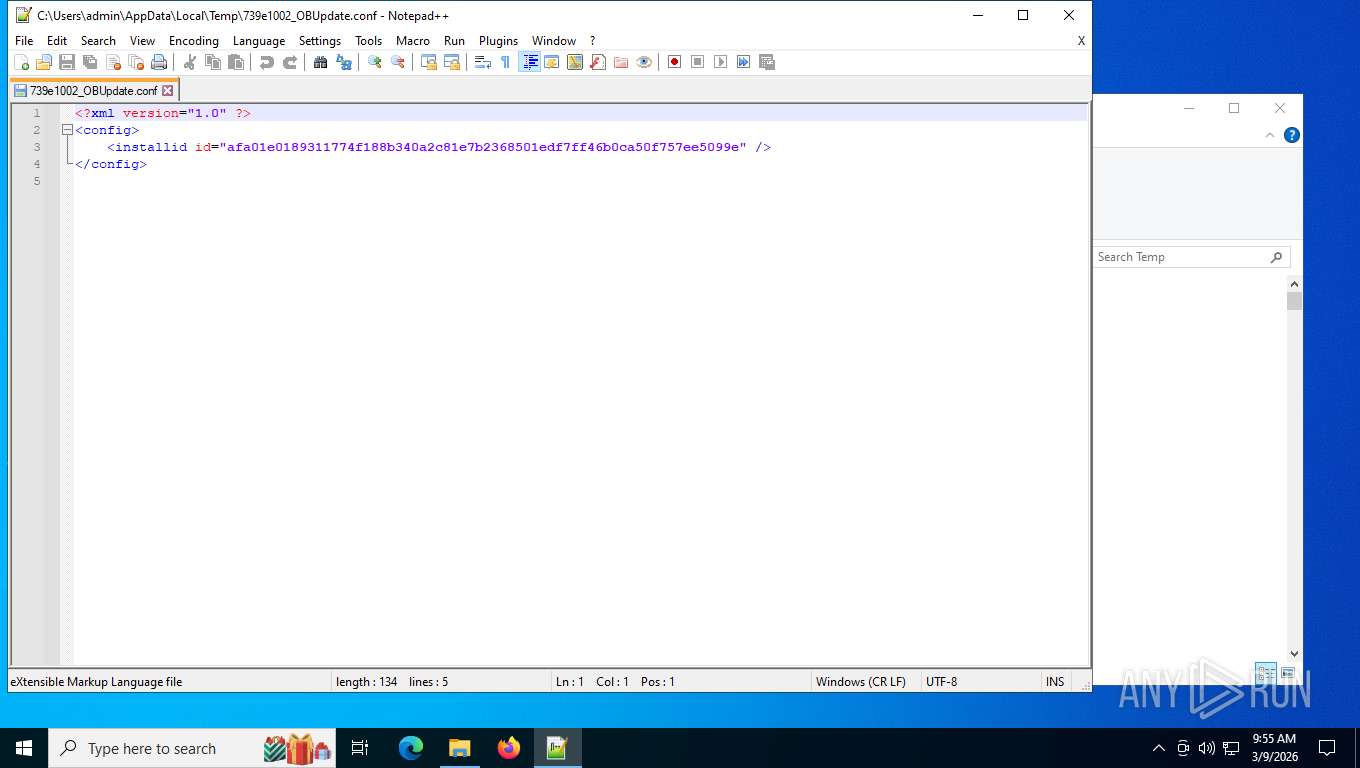Click INS mode in status bar
The image size is (1360, 768).
click(1055, 682)
